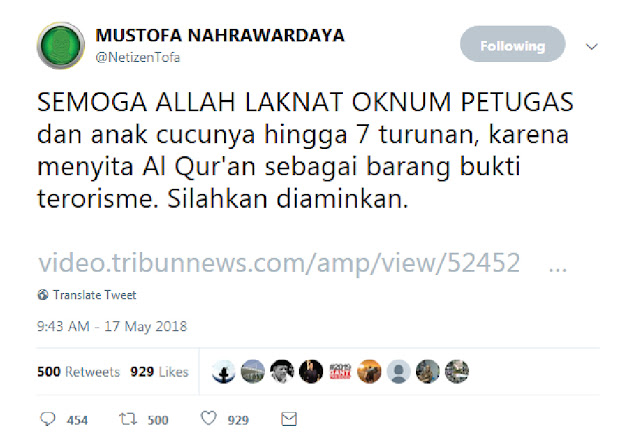Open the green profile avatar of Mustofa
The width and height of the screenshot is (640, 442).
point(61,46)
